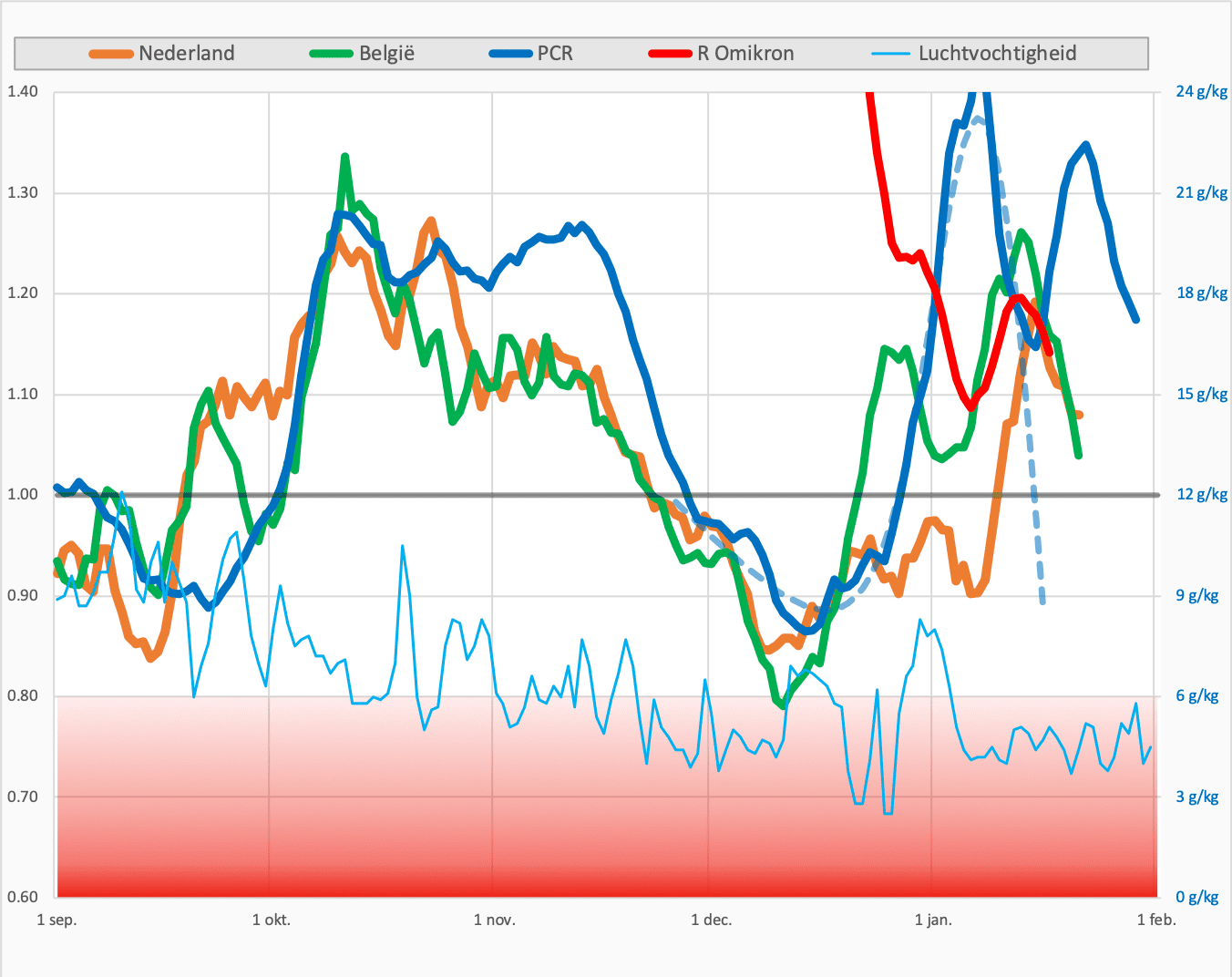Click the thin Luchtvochtigheid legend line

coord(890,54)
